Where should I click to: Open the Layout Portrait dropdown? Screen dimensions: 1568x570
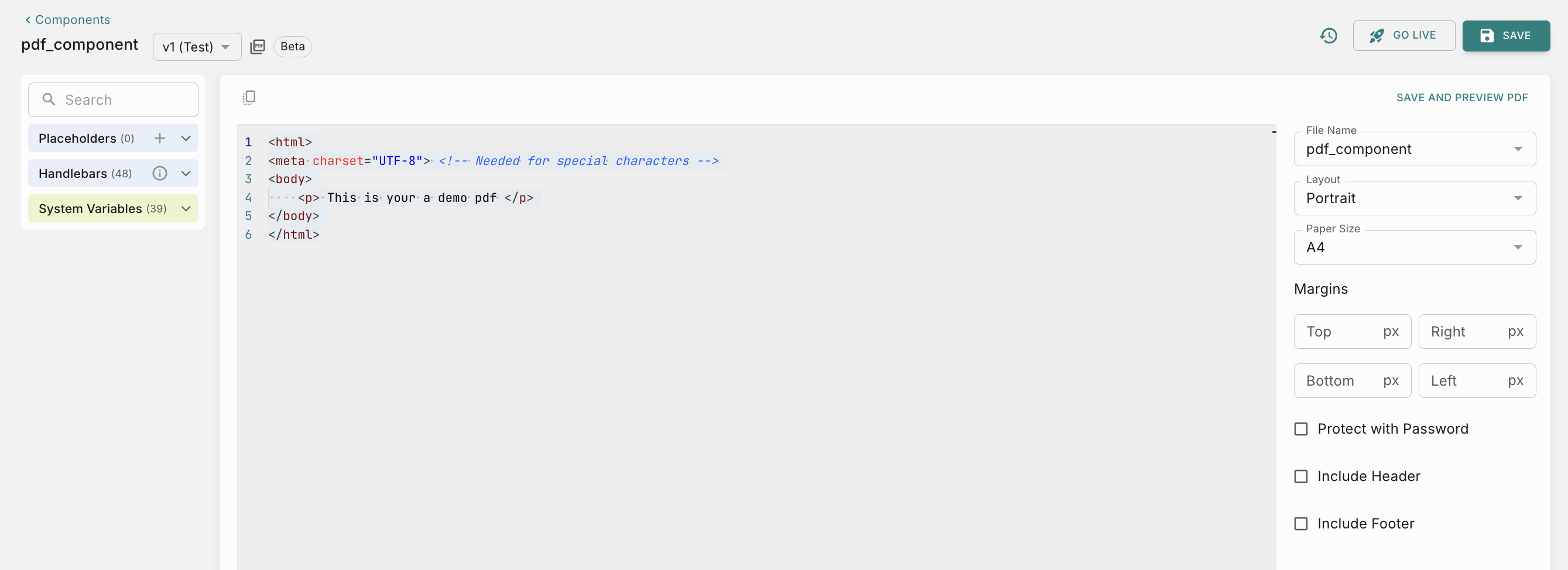pos(1414,198)
